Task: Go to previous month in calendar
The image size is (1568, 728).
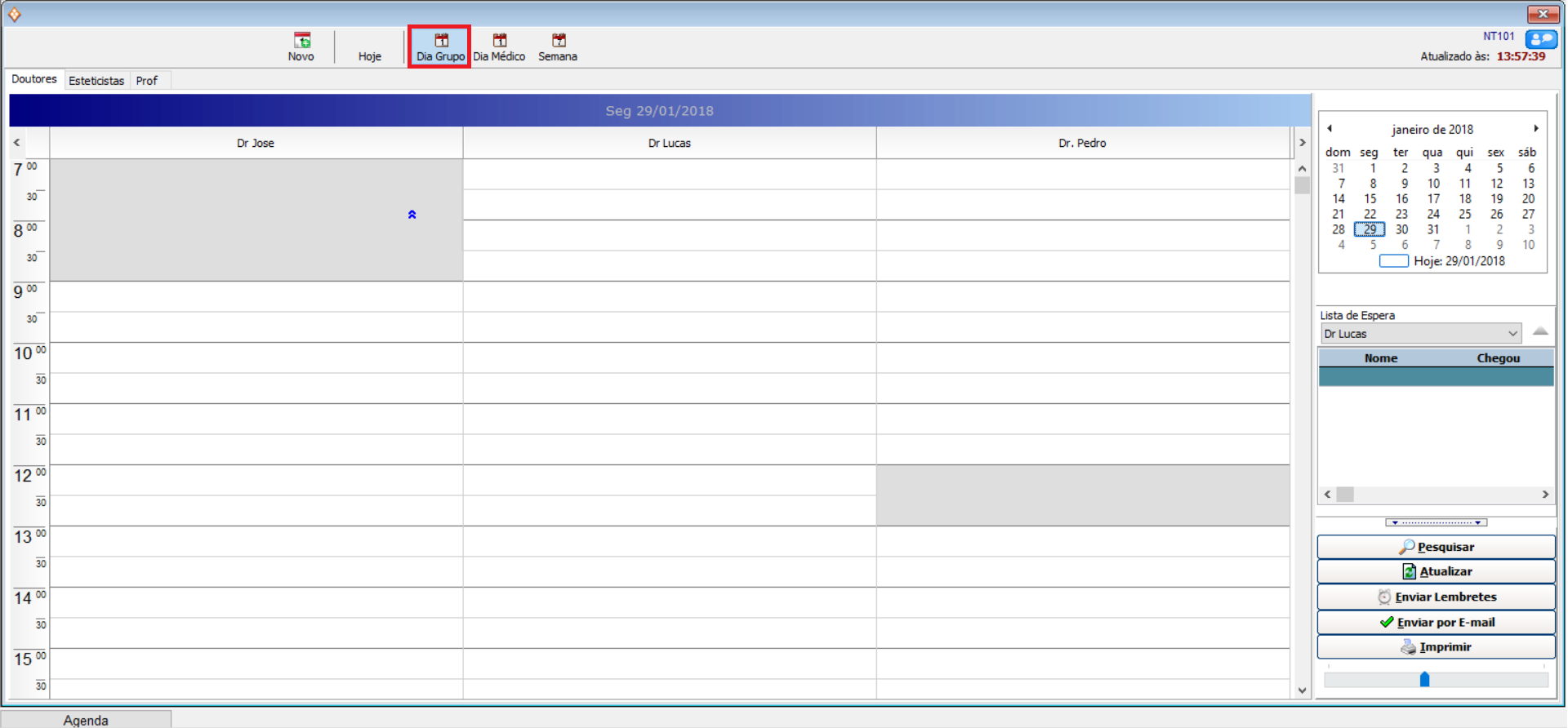Action: 1330,128
